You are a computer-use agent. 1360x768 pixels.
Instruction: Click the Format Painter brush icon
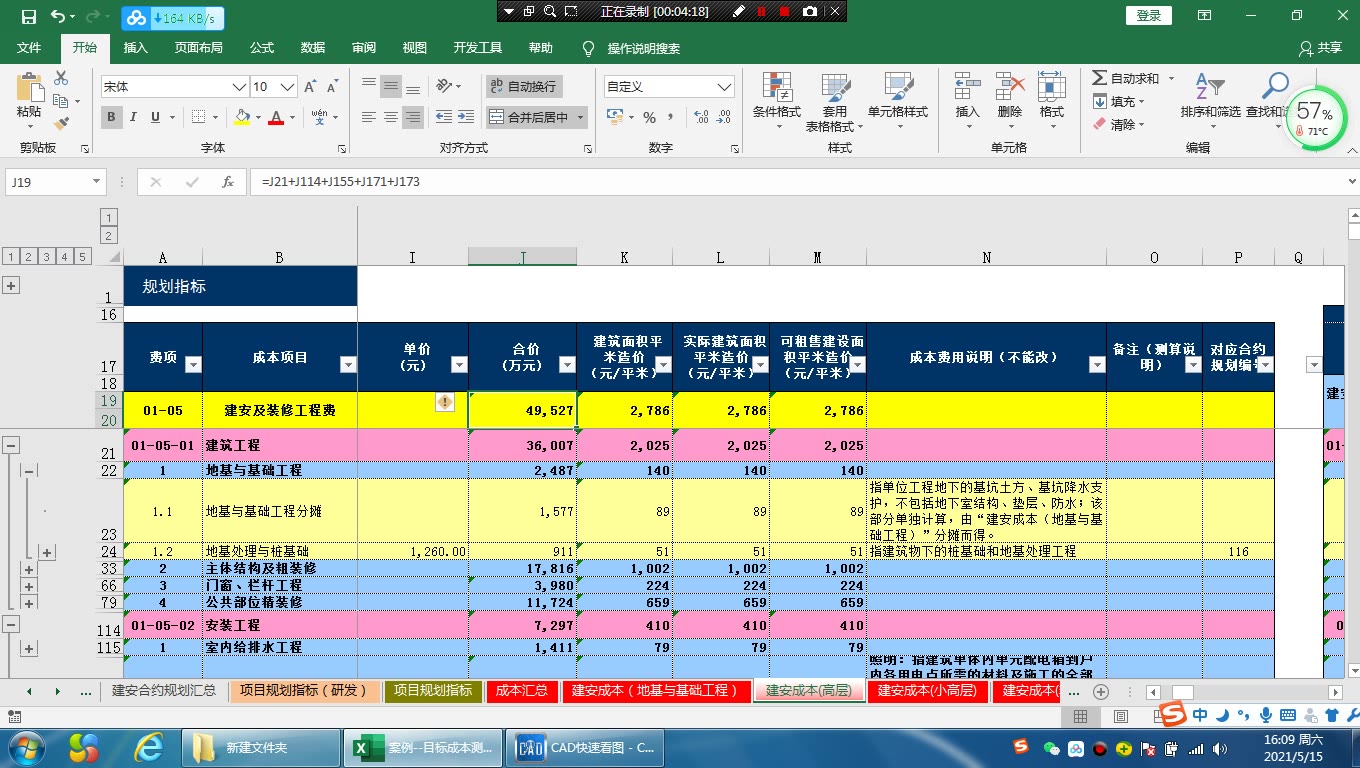(61, 124)
